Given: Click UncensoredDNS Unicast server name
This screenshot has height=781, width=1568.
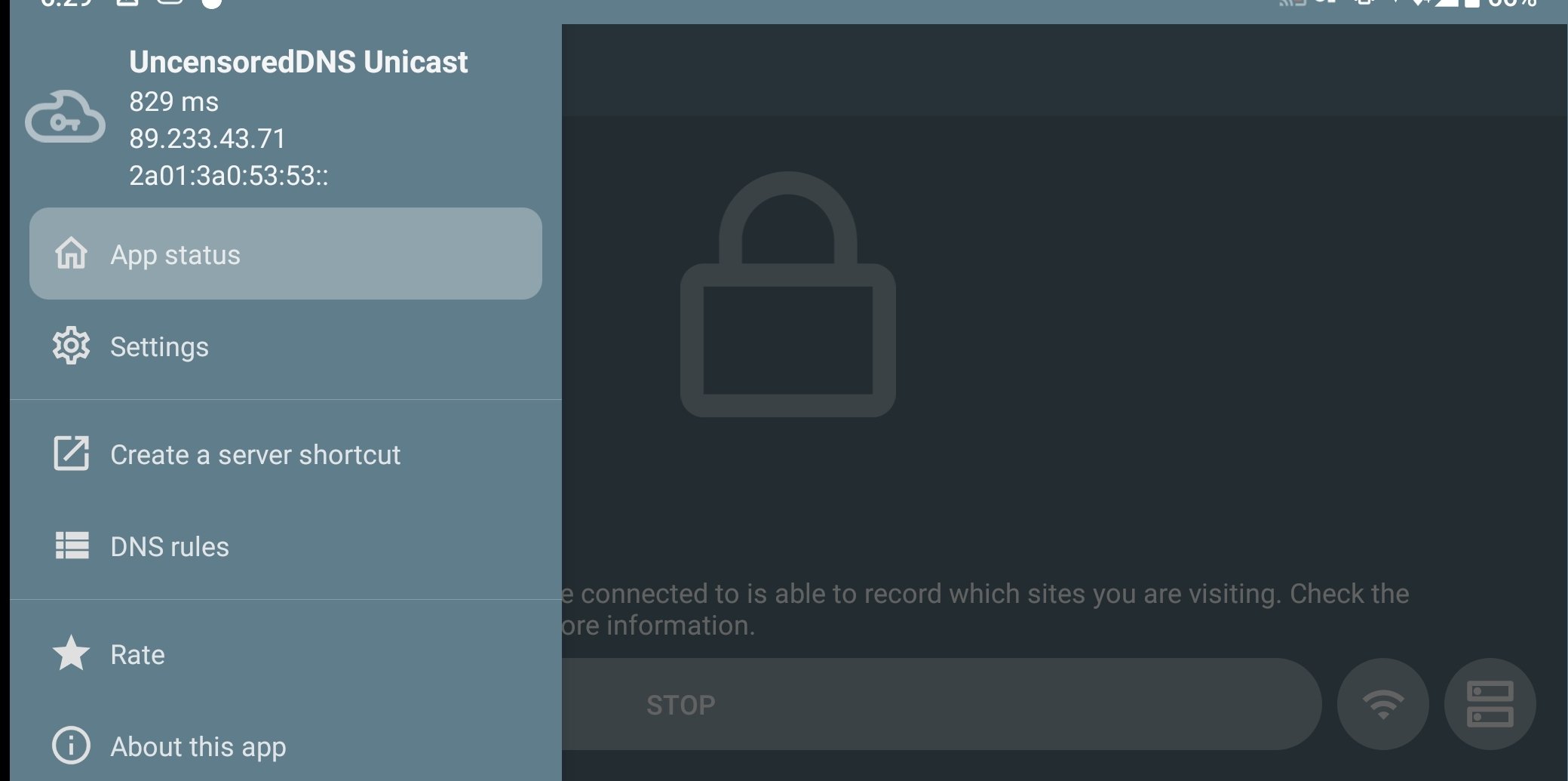Looking at the screenshot, I should [298, 62].
